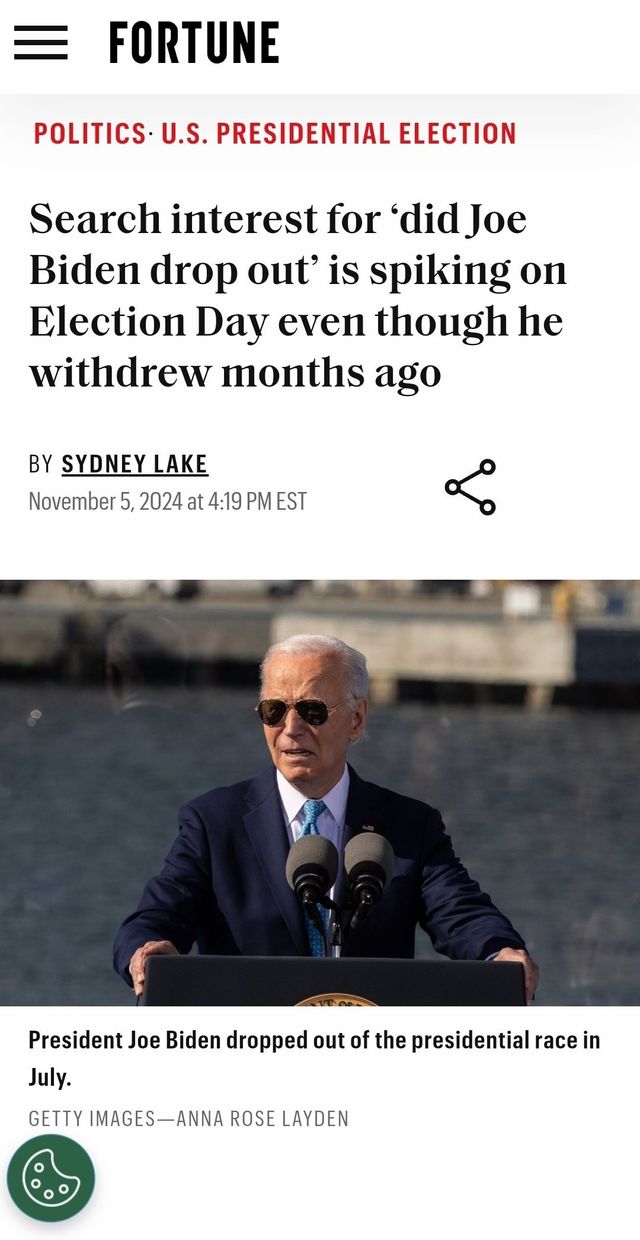This screenshot has height=1240, width=640.
Task: Open the hamburger navigation menu
Action: (x=40, y=43)
